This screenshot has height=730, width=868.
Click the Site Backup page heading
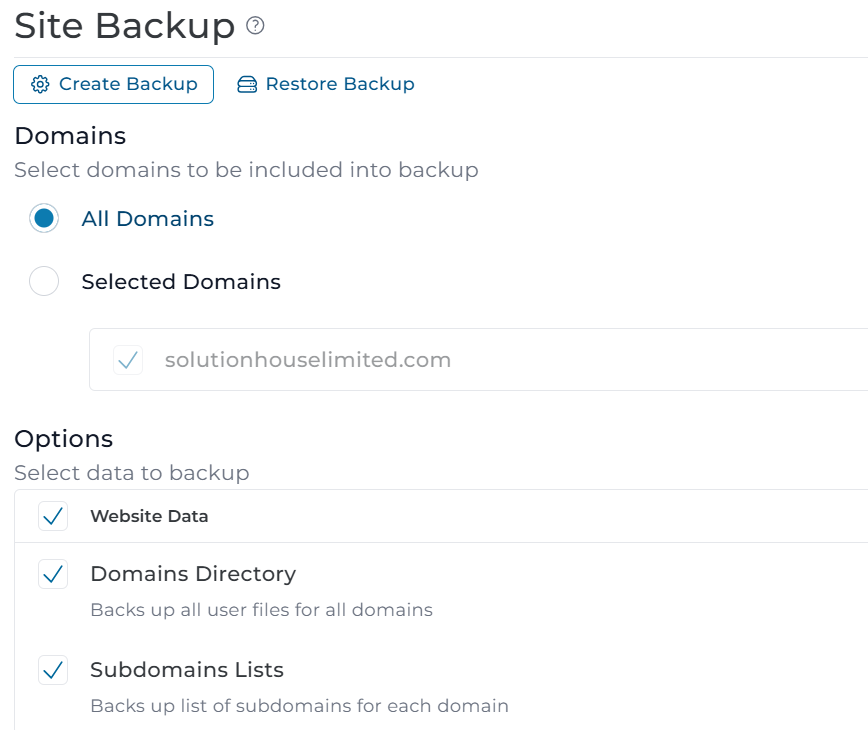click(x=124, y=26)
